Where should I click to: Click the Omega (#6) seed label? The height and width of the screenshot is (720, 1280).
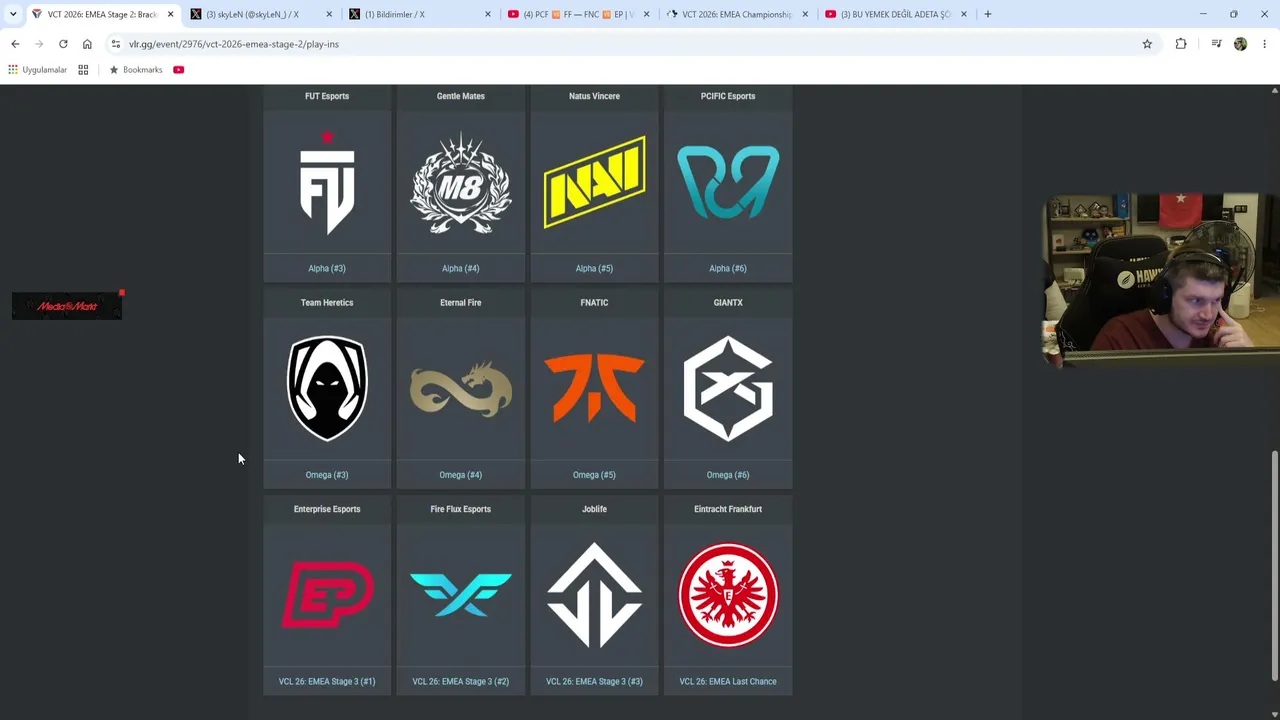(728, 475)
